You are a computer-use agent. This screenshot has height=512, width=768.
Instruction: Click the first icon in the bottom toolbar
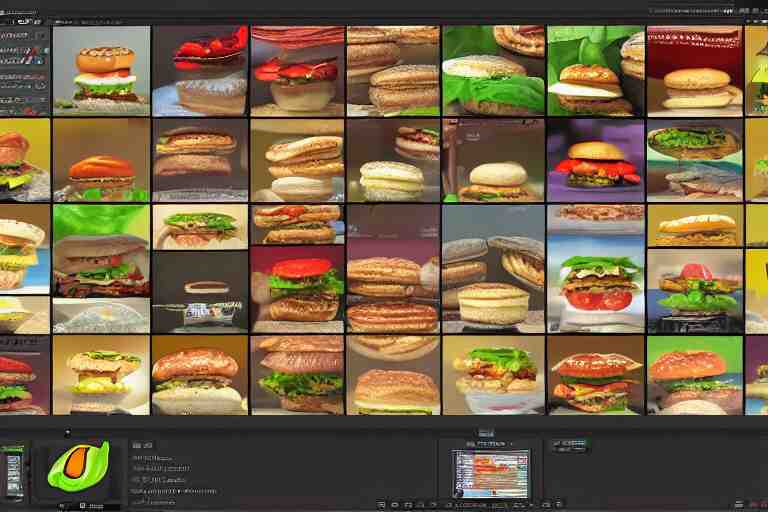pyautogui.click(x=382, y=504)
